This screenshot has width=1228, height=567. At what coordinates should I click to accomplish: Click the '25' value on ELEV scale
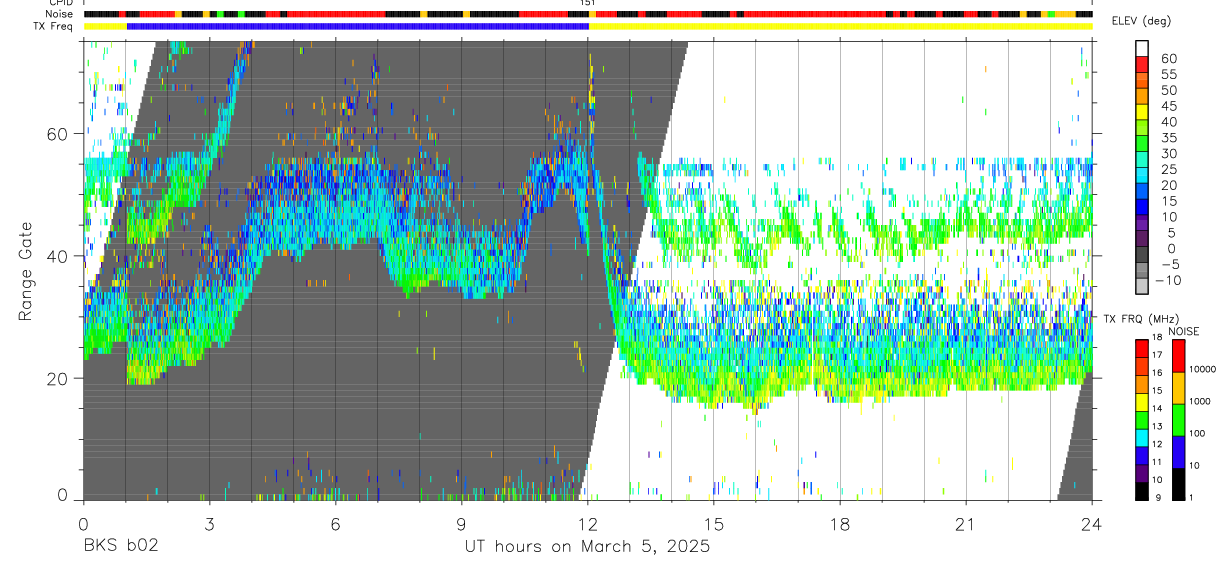[1167, 170]
